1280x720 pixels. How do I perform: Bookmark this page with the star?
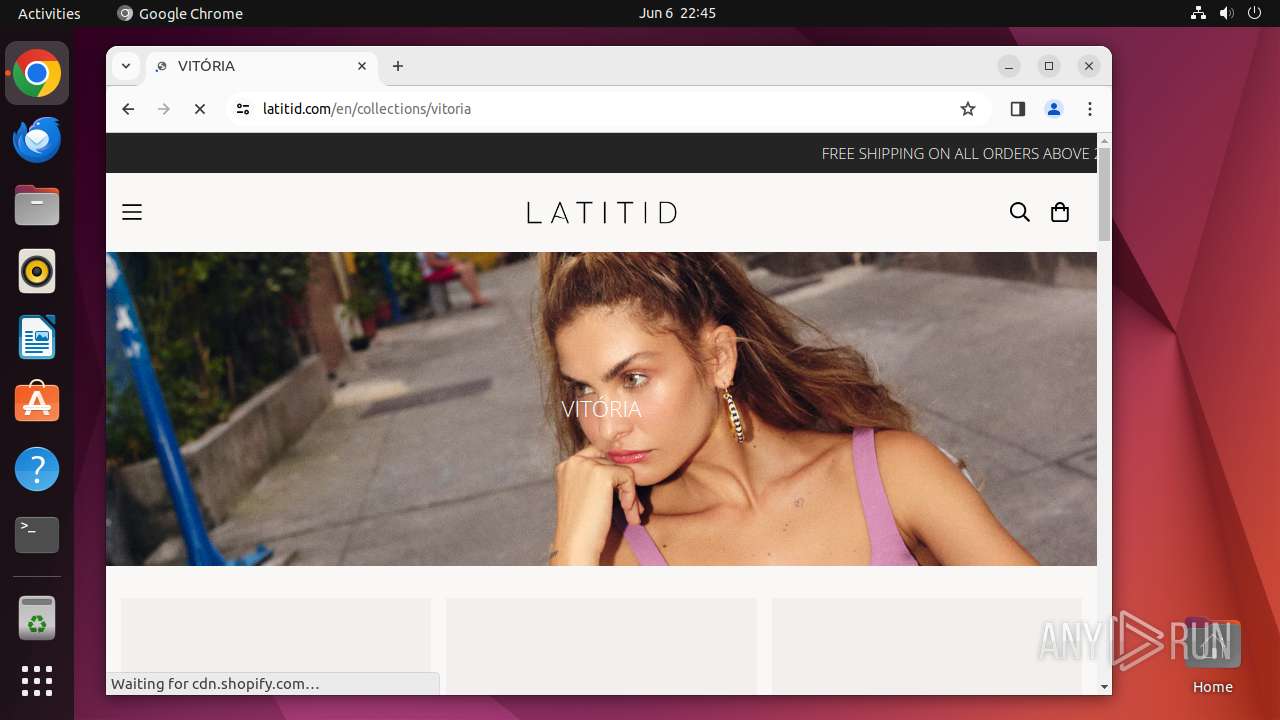(967, 109)
